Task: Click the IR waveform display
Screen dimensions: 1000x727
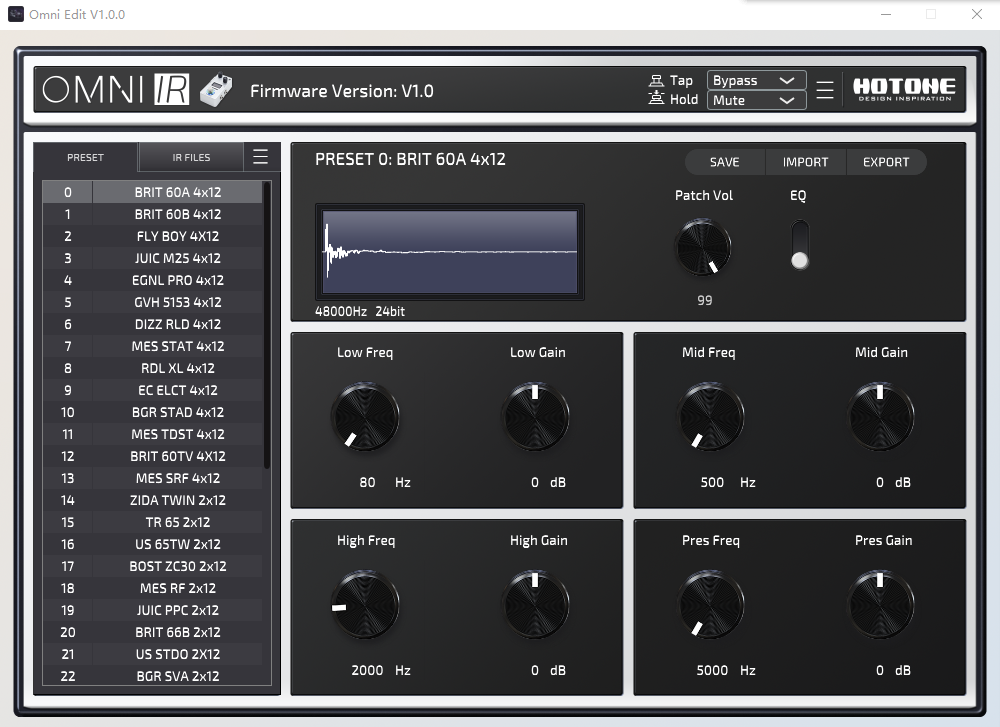Action: tap(450, 252)
